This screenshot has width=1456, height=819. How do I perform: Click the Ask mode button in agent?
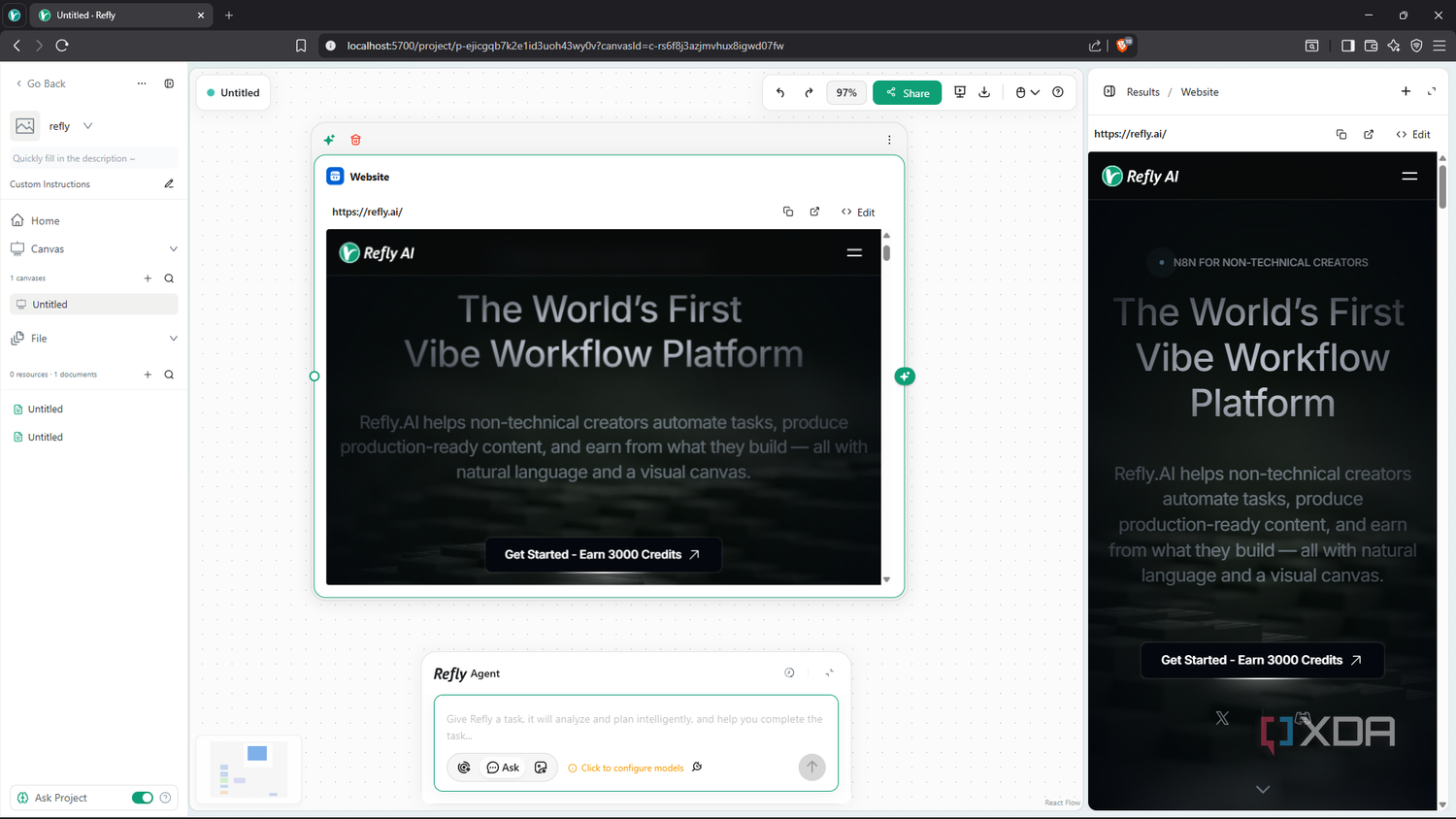(503, 768)
